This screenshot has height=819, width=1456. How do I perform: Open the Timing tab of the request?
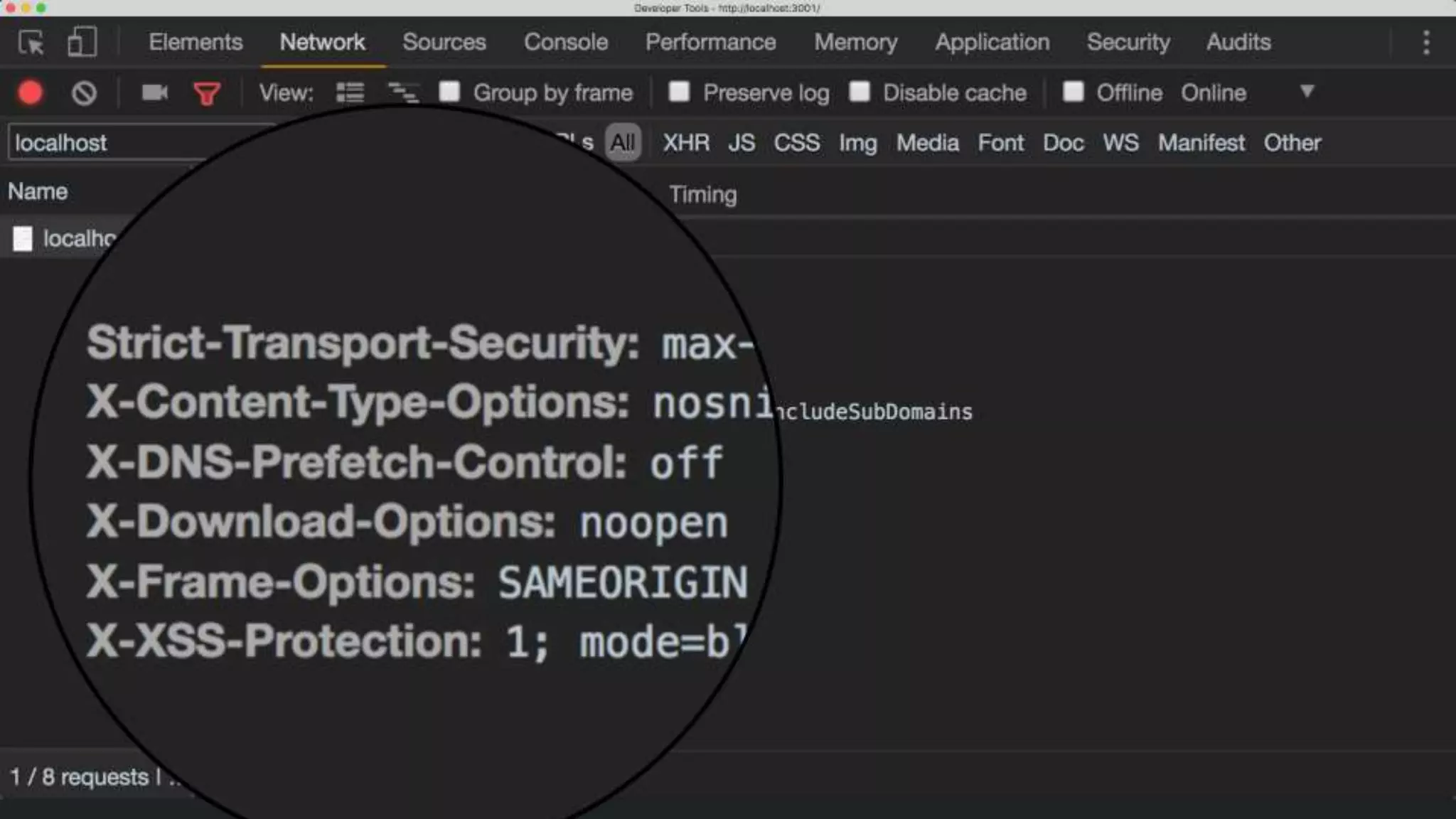pos(702,195)
